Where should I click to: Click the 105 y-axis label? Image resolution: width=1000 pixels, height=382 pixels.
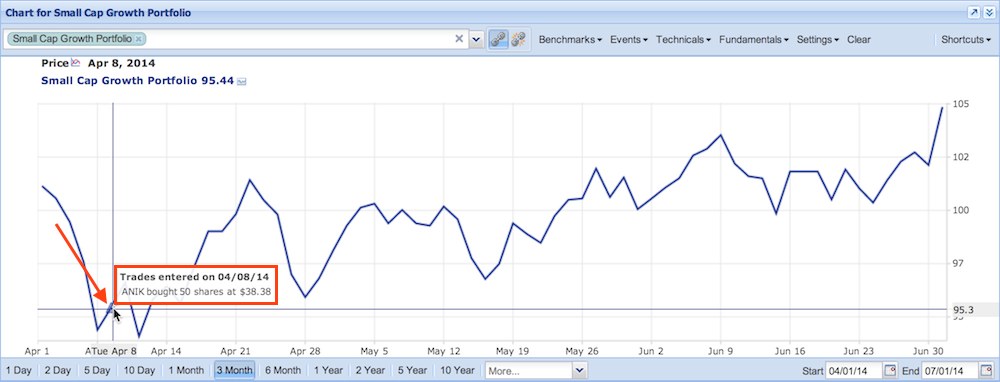click(x=961, y=105)
